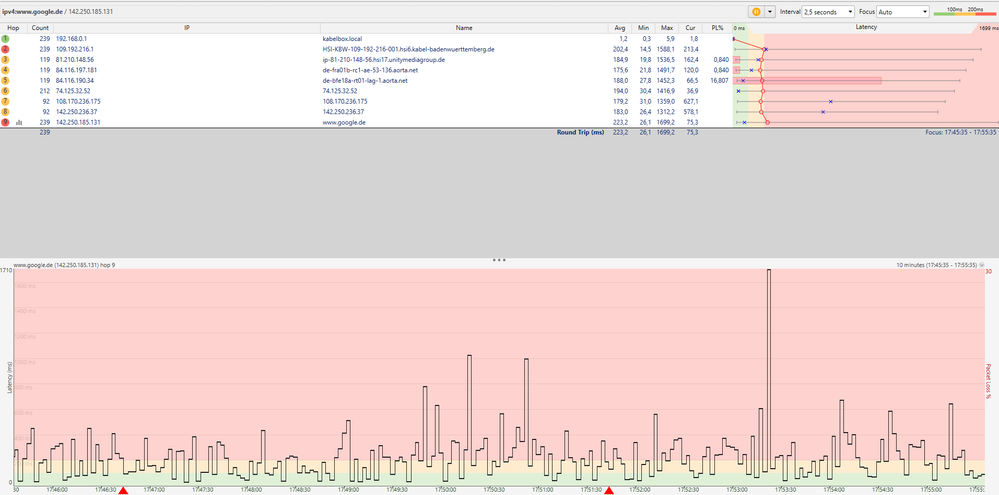Click hostname HSI-KBW-109-192-216-001.hsi6.kabel-badenwuerttemberg.de

click(409, 49)
